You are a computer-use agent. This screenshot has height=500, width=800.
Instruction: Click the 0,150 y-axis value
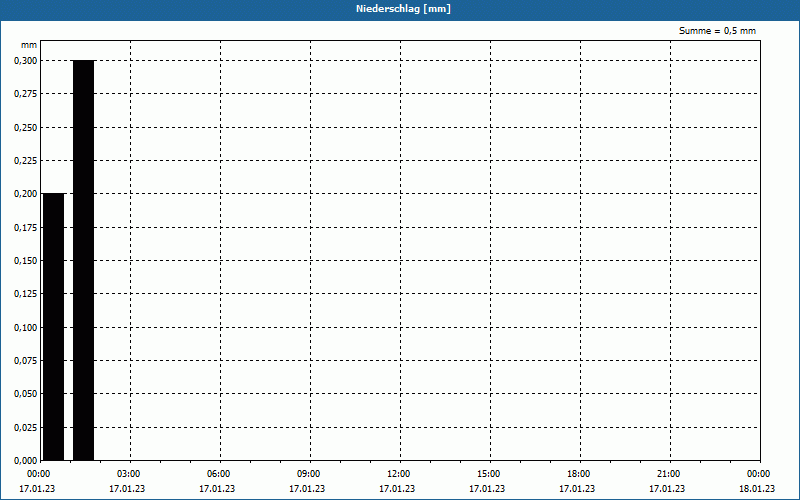pos(26,261)
